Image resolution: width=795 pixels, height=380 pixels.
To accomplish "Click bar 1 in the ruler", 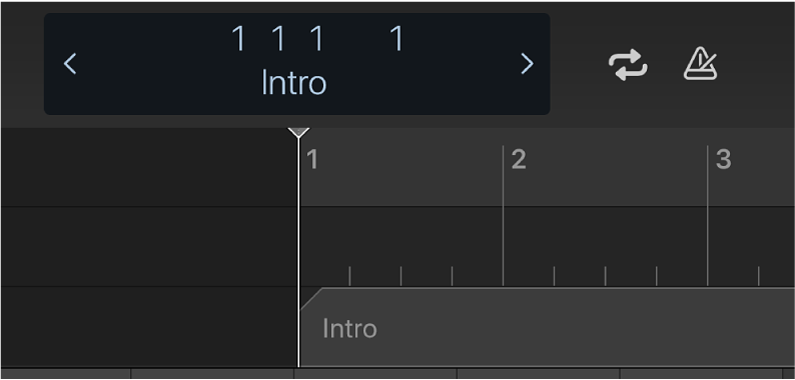I will coord(312,160).
